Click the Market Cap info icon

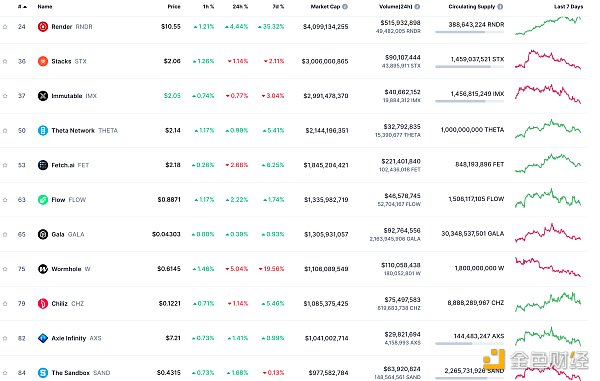click(x=345, y=7)
